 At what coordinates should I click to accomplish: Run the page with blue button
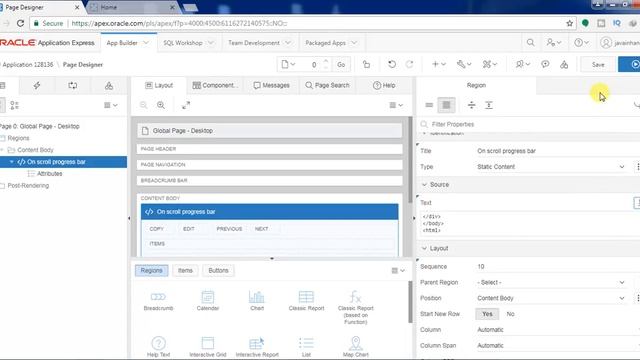pyautogui.click(x=630, y=64)
